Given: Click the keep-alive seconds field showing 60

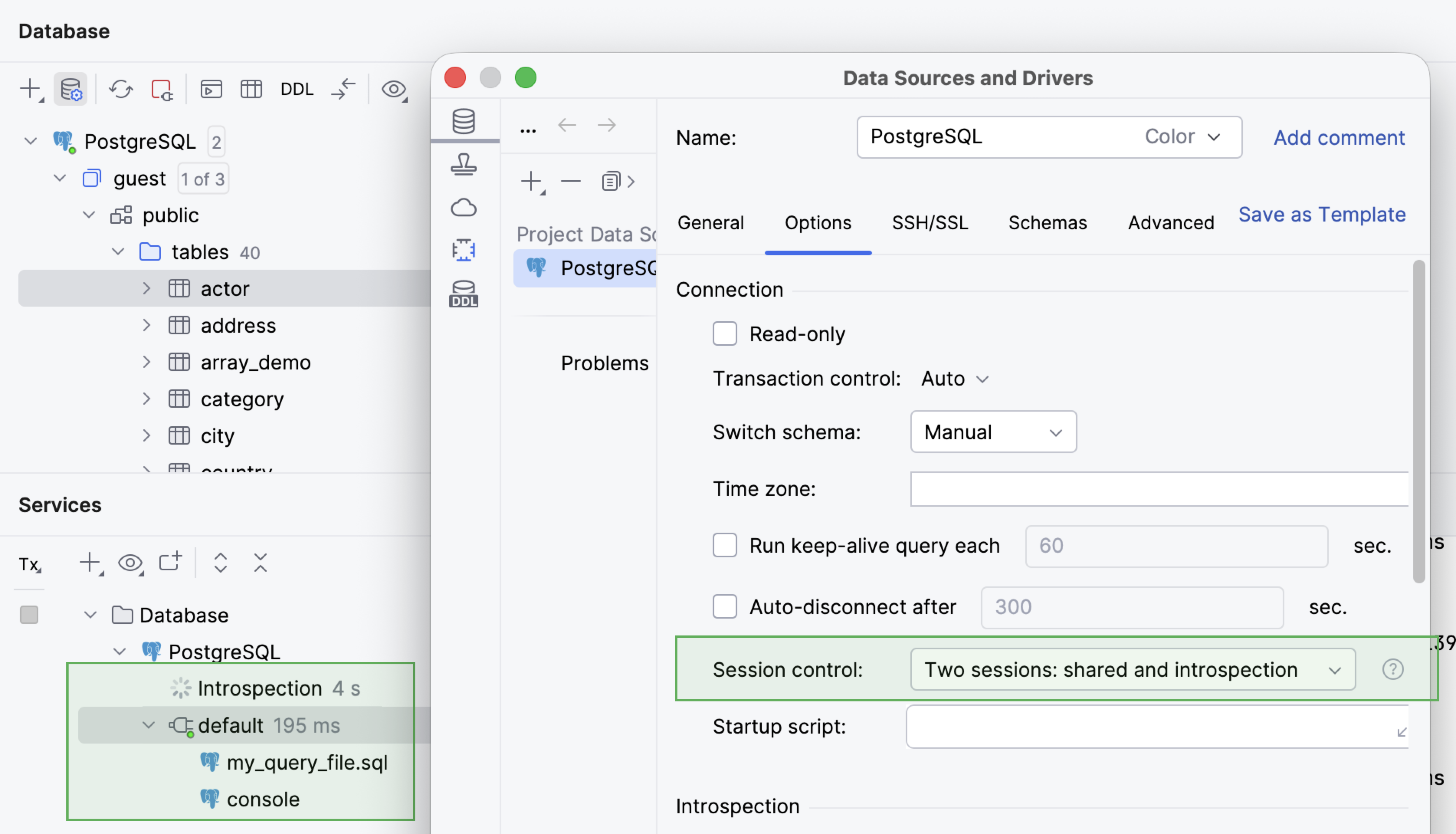Looking at the screenshot, I should [x=1177, y=546].
